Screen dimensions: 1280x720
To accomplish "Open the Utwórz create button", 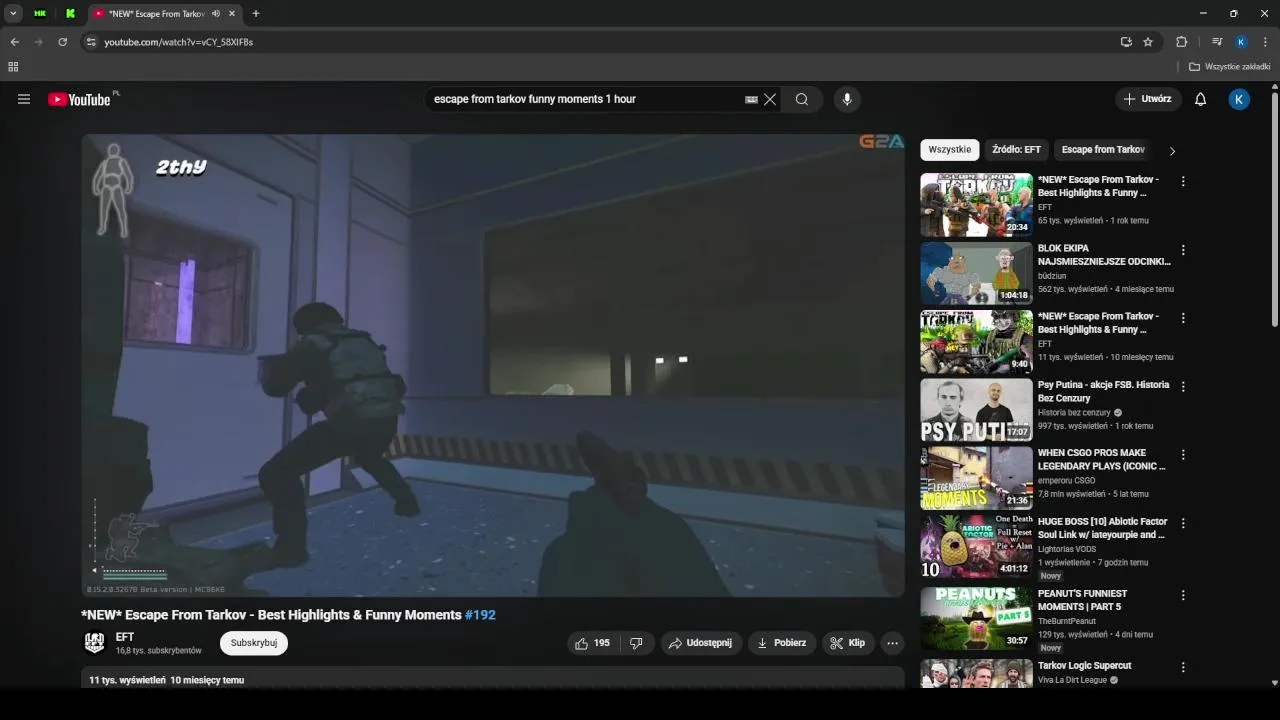I will 1148,99.
